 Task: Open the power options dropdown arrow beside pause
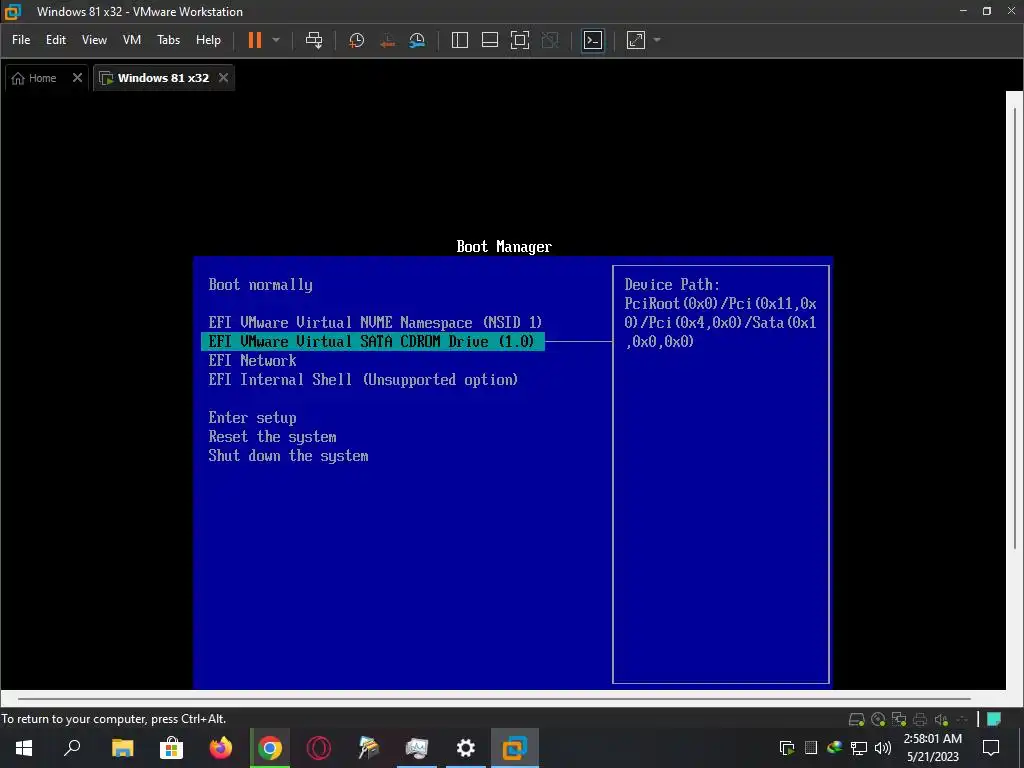(x=276, y=40)
